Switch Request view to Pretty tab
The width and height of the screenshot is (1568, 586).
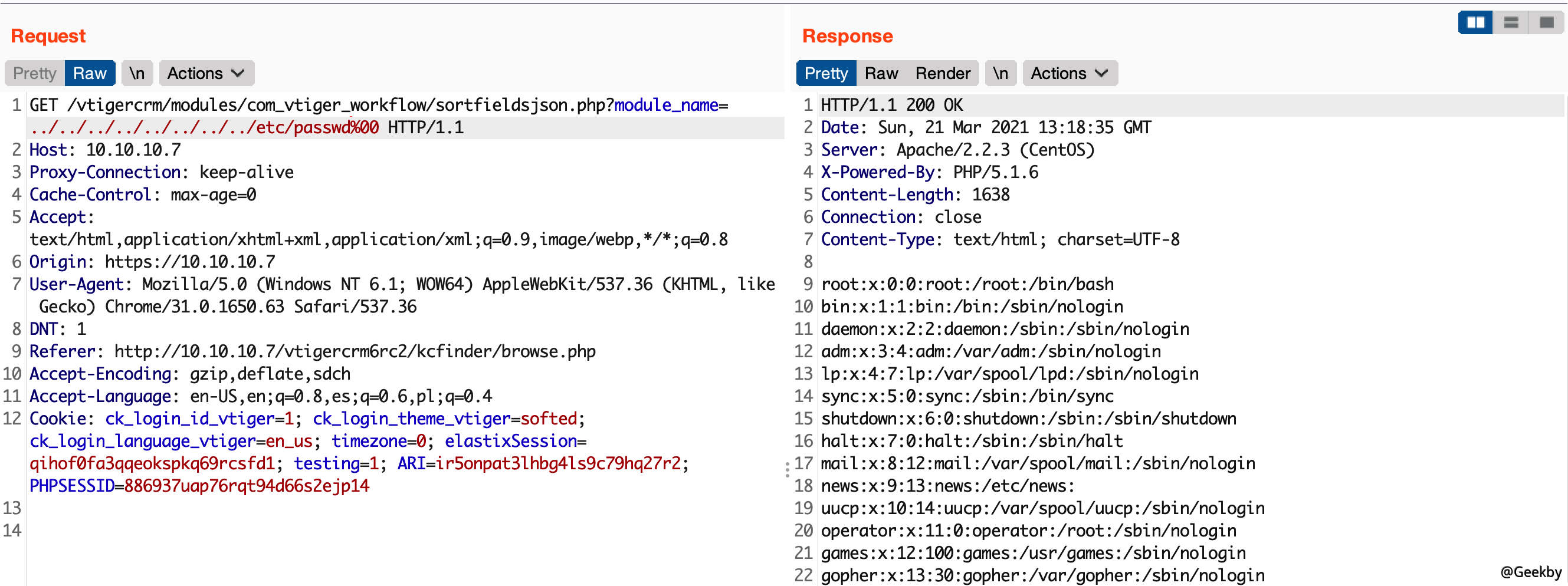34,73
